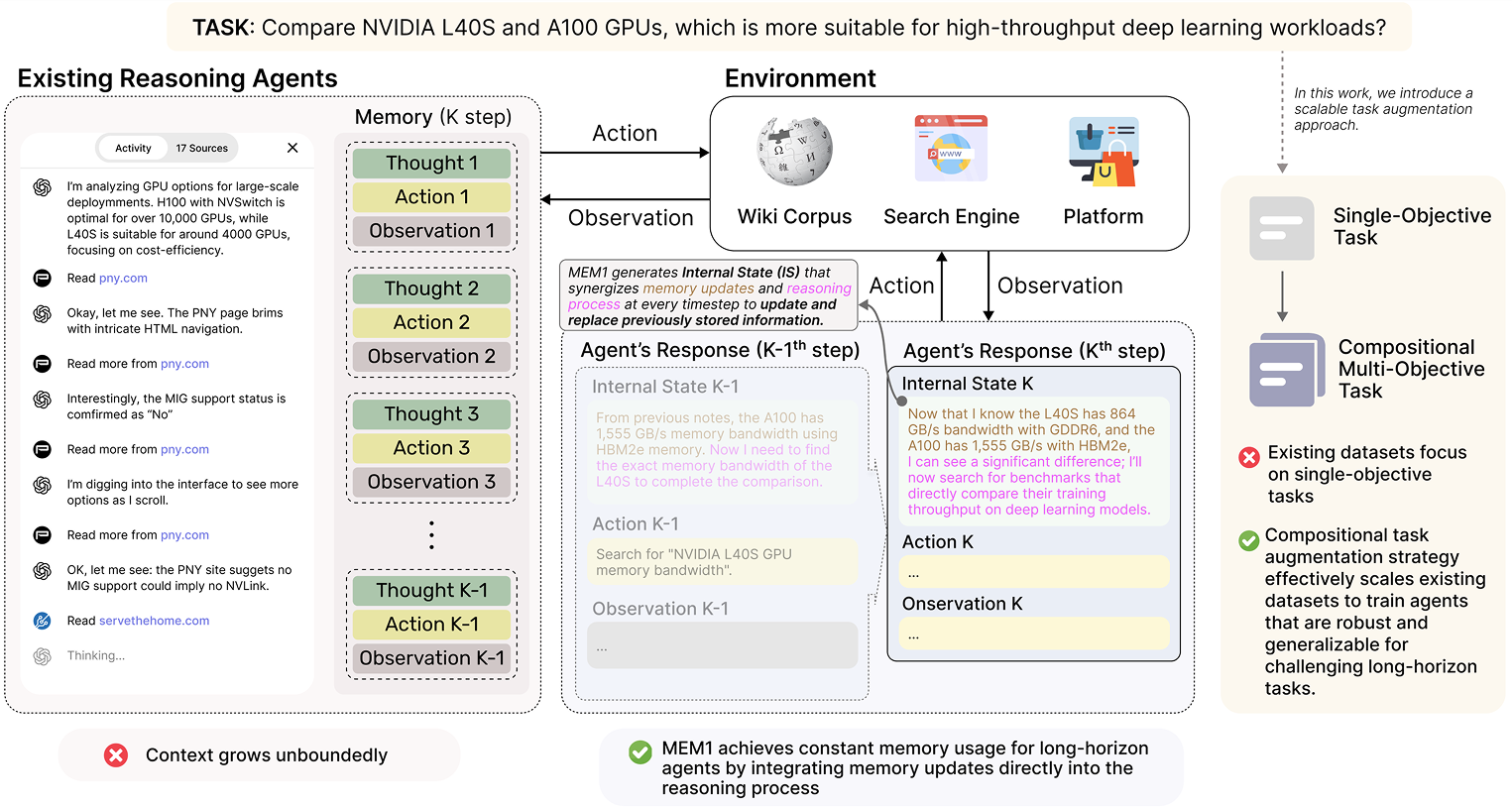Click the Wikipedia globe icon for Wiki Corpus
The image size is (1512, 807).
(x=794, y=151)
